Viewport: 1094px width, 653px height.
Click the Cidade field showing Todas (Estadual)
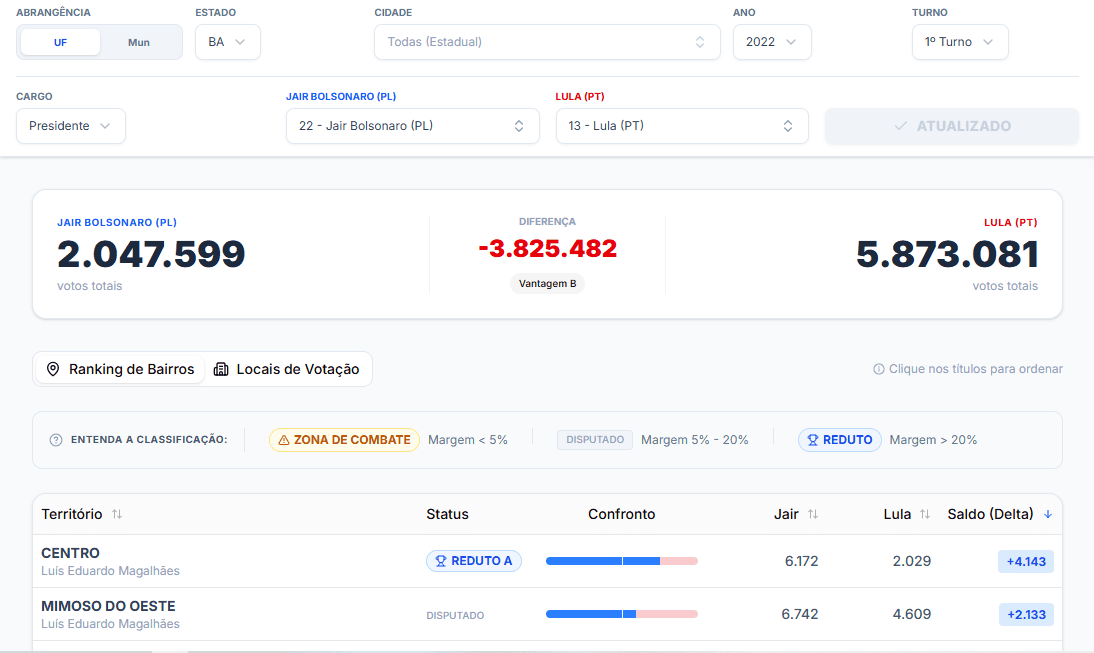(x=546, y=42)
